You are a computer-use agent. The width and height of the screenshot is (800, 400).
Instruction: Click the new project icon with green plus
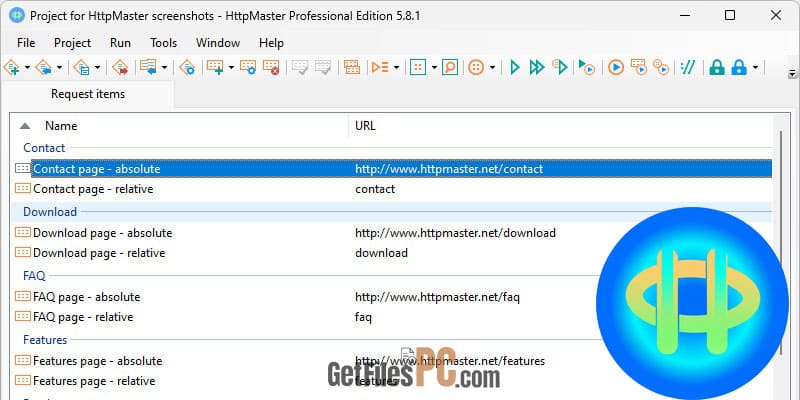[12, 67]
